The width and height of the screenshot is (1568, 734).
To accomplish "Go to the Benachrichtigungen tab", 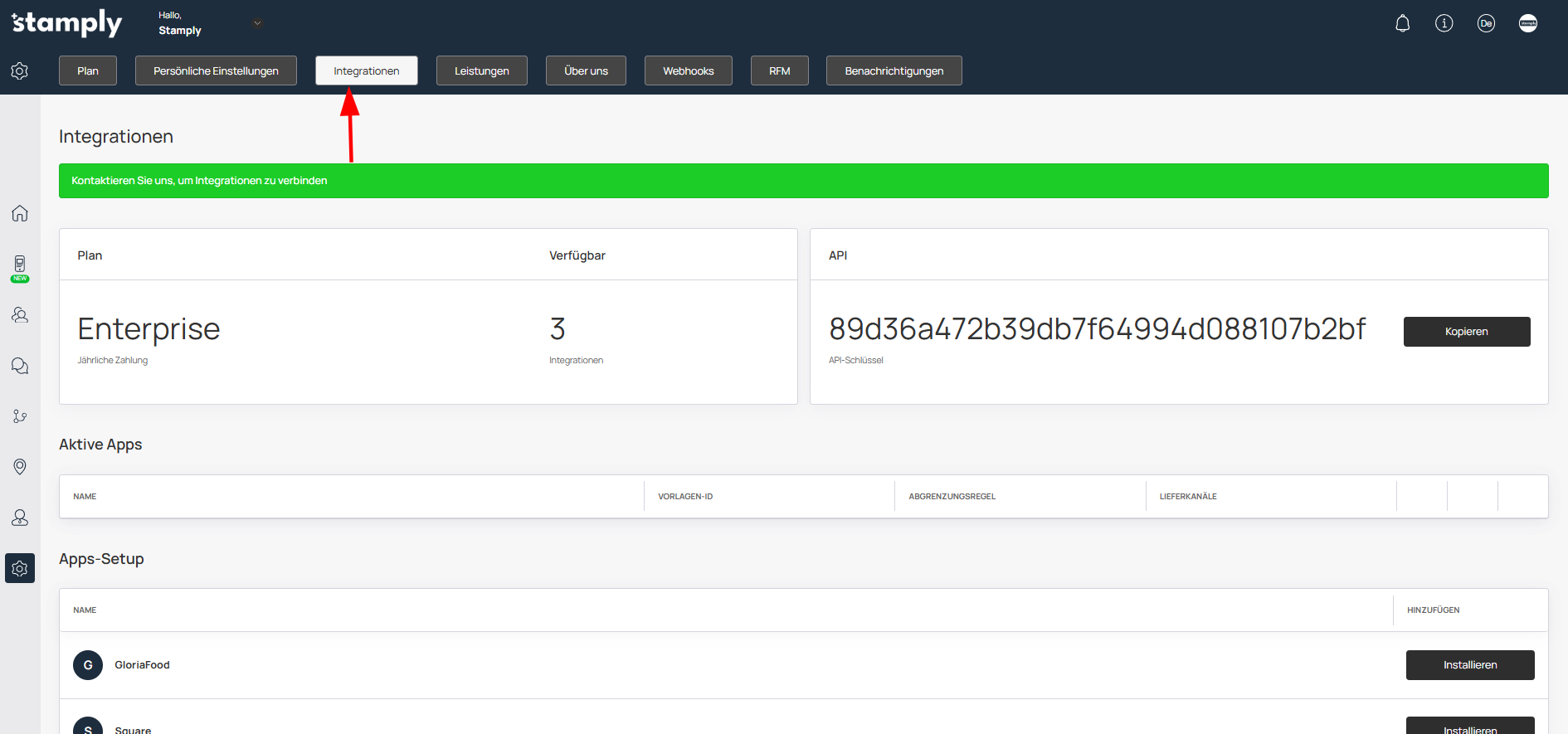I will (x=894, y=70).
